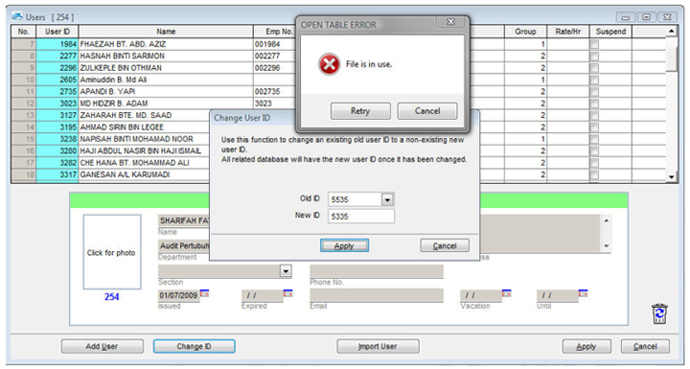Click User ID cell 3280
The width and height of the screenshot is (690, 369).
[x=58, y=151]
